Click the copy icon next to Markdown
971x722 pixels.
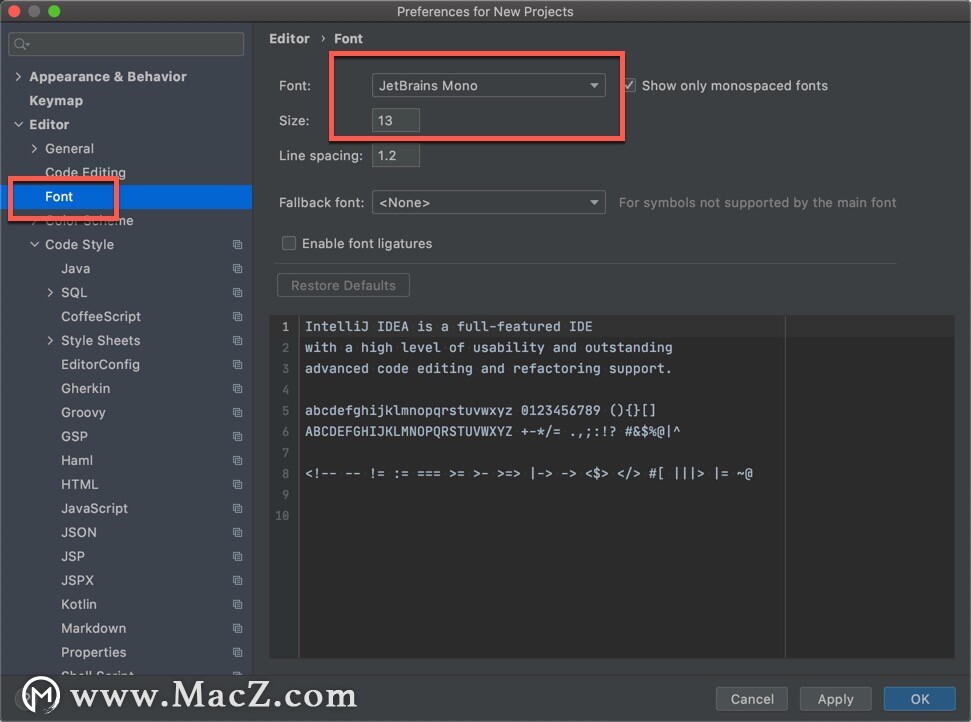click(x=237, y=628)
